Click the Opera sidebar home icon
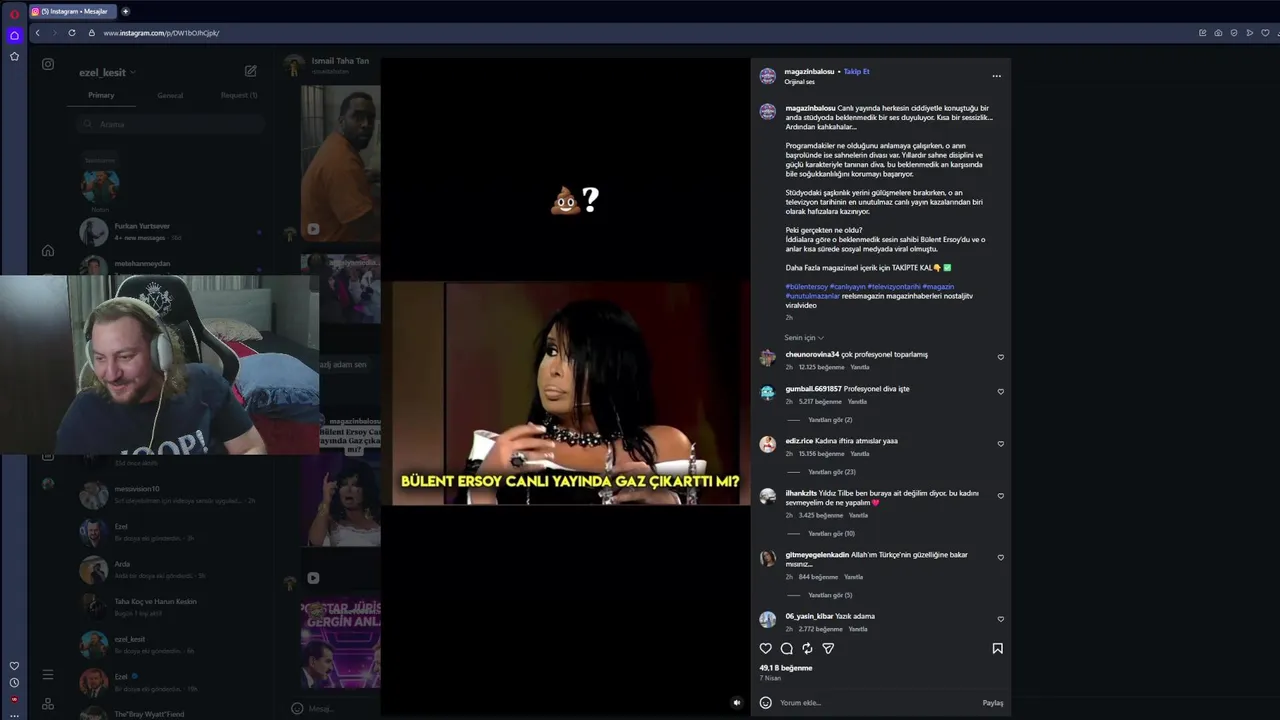The width and height of the screenshot is (1280, 720). click(14, 35)
